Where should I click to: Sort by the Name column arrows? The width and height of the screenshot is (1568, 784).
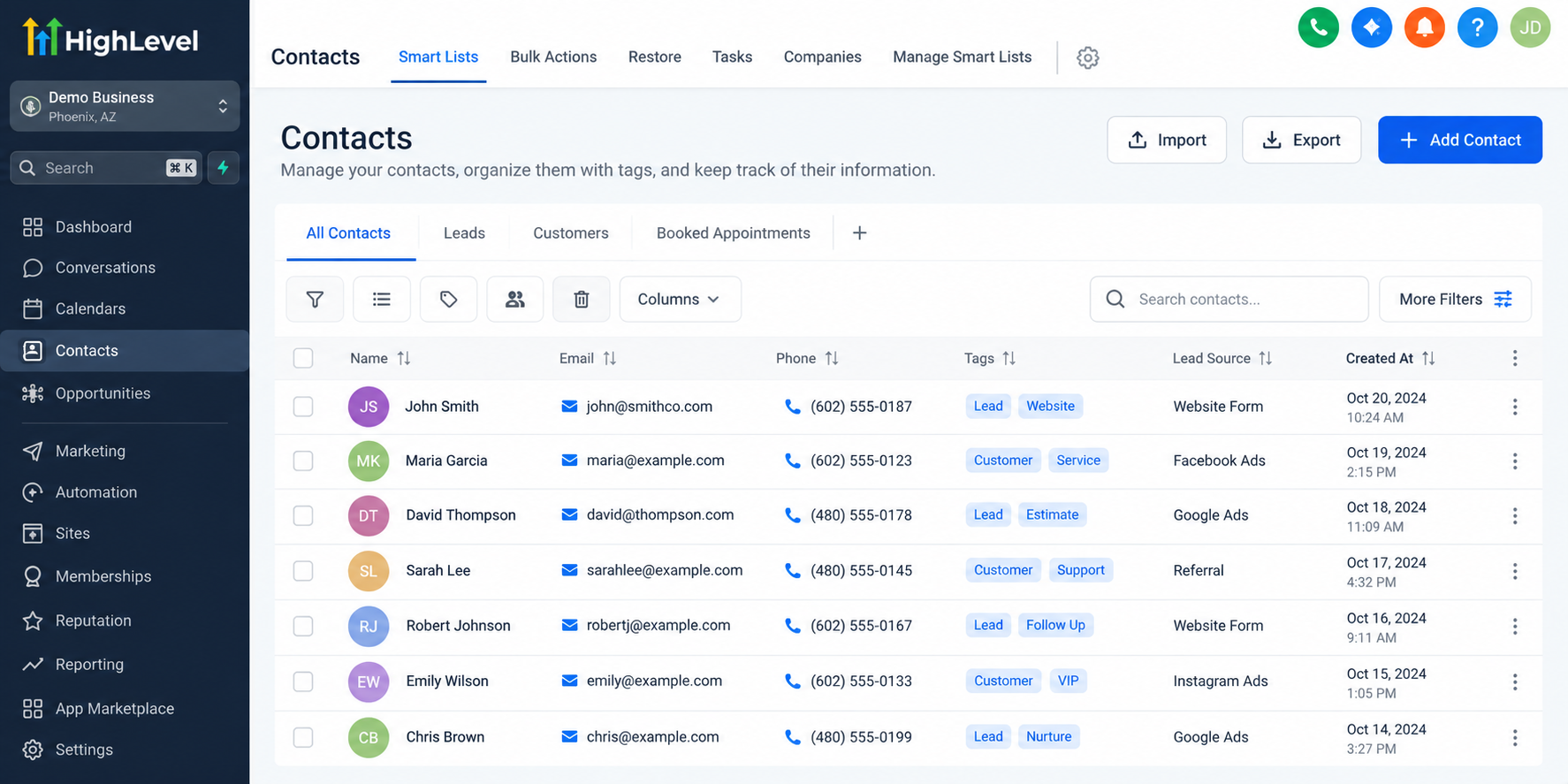[404, 358]
